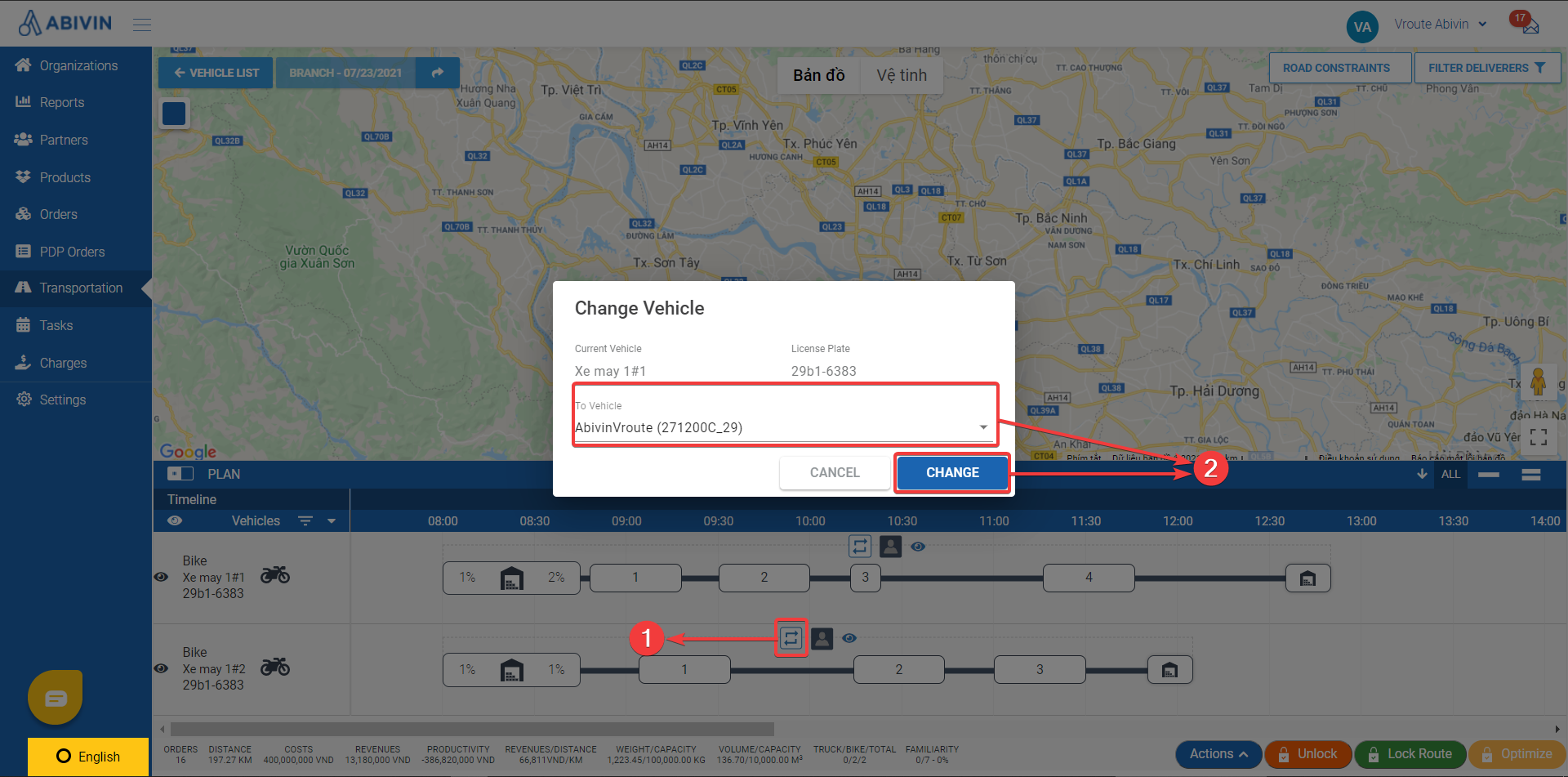
Task: Toggle visibility of Xe may 1#1
Action: pyautogui.click(x=161, y=577)
